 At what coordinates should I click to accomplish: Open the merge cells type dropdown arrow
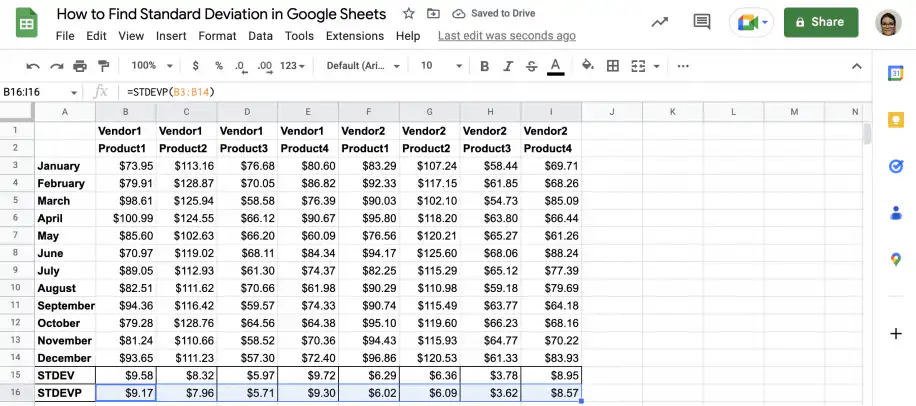click(657, 66)
